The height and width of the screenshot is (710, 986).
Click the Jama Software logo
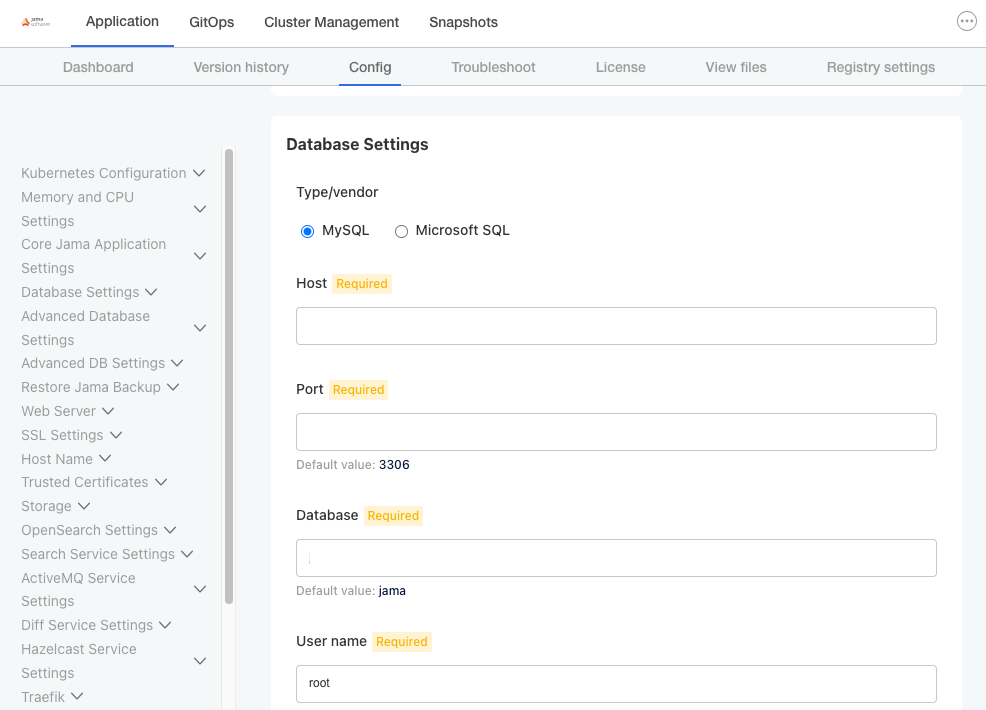tap(36, 22)
